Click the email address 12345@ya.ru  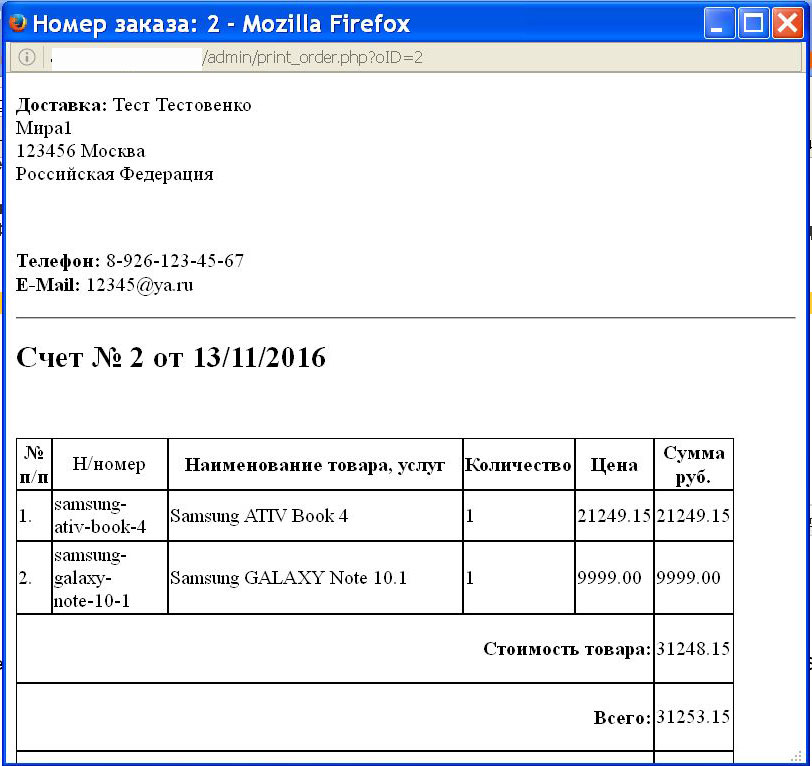click(140, 285)
